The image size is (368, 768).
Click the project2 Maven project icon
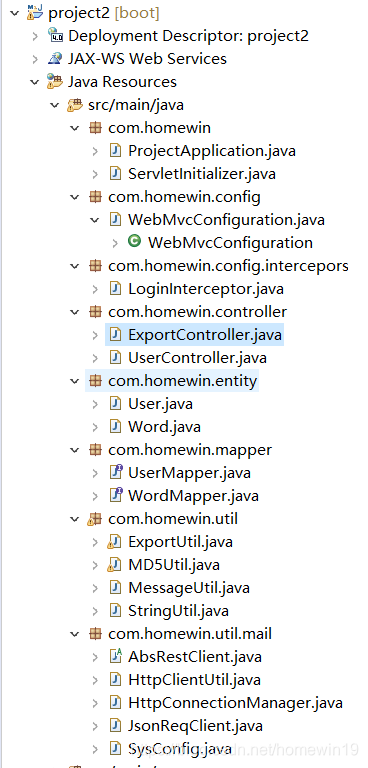pos(34,12)
